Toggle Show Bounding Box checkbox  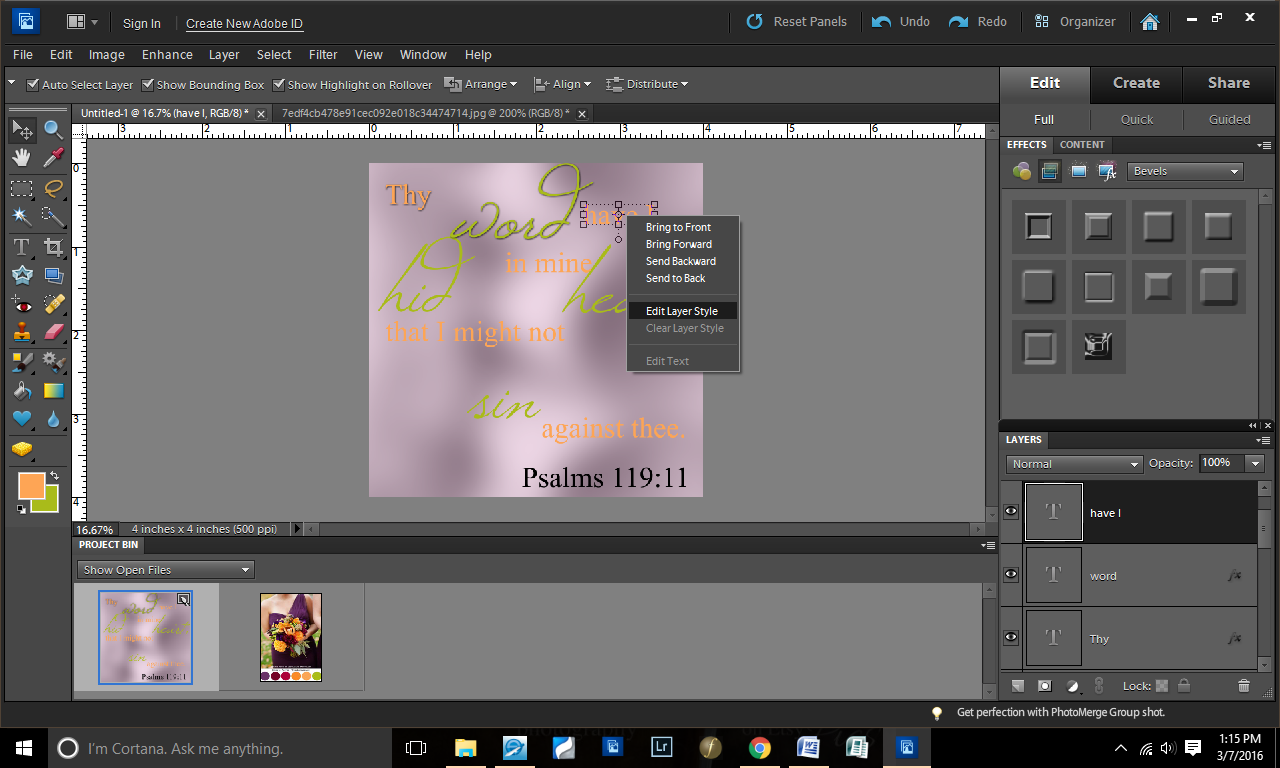[148, 85]
